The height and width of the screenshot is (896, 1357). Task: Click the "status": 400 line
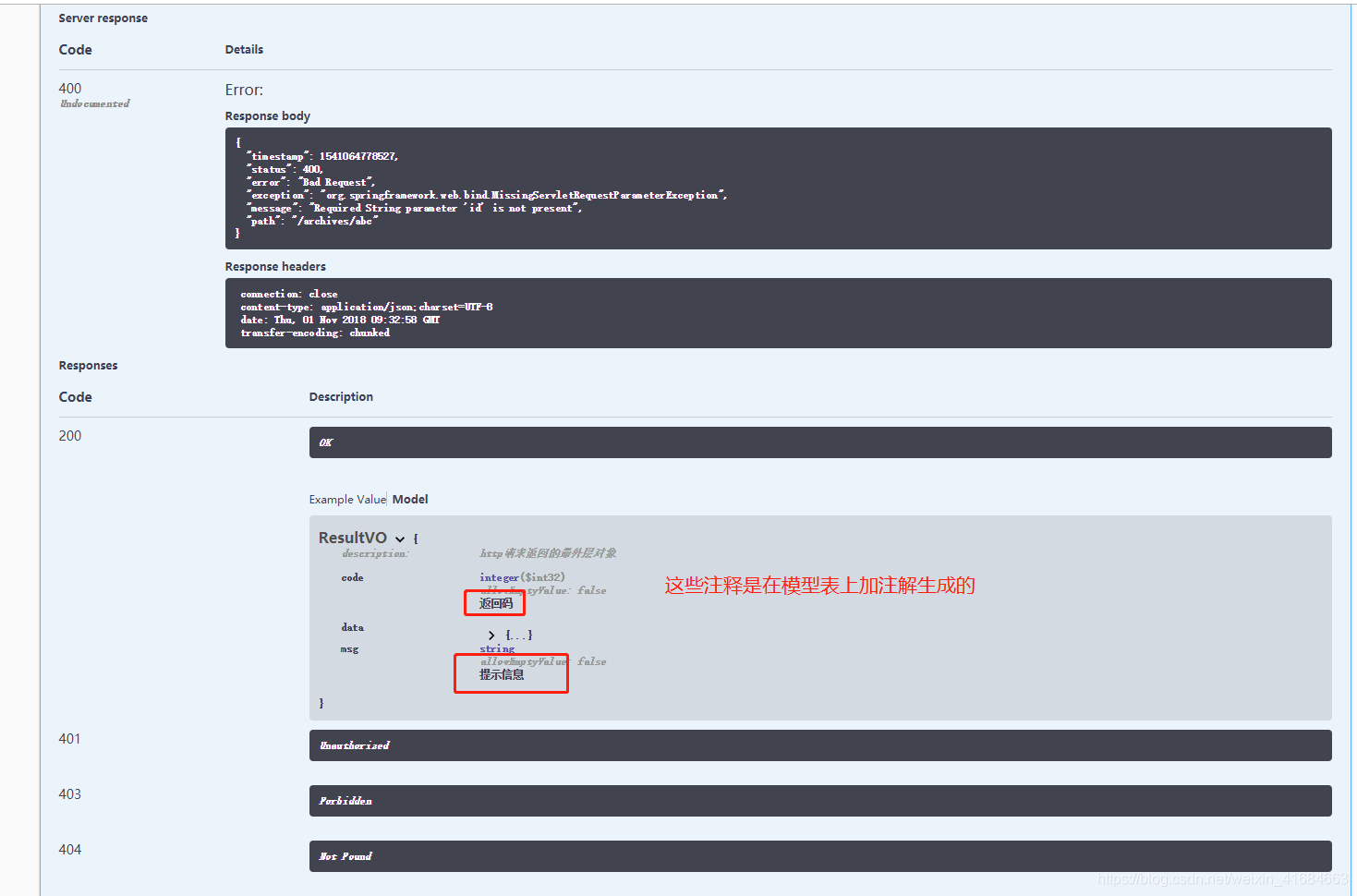(x=285, y=169)
